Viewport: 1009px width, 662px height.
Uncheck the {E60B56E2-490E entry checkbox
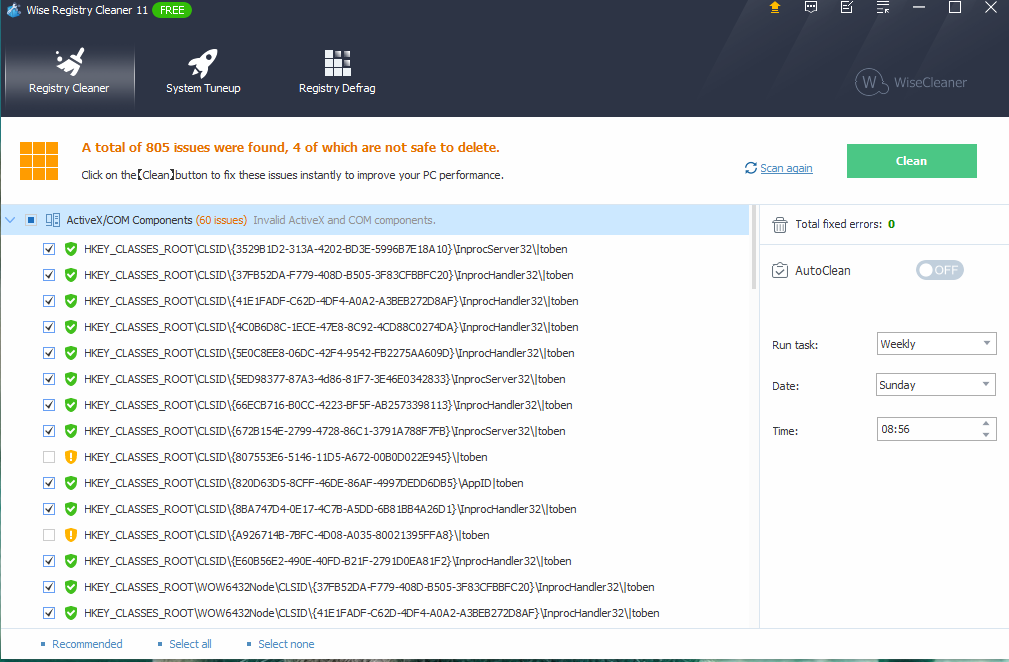point(49,561)
